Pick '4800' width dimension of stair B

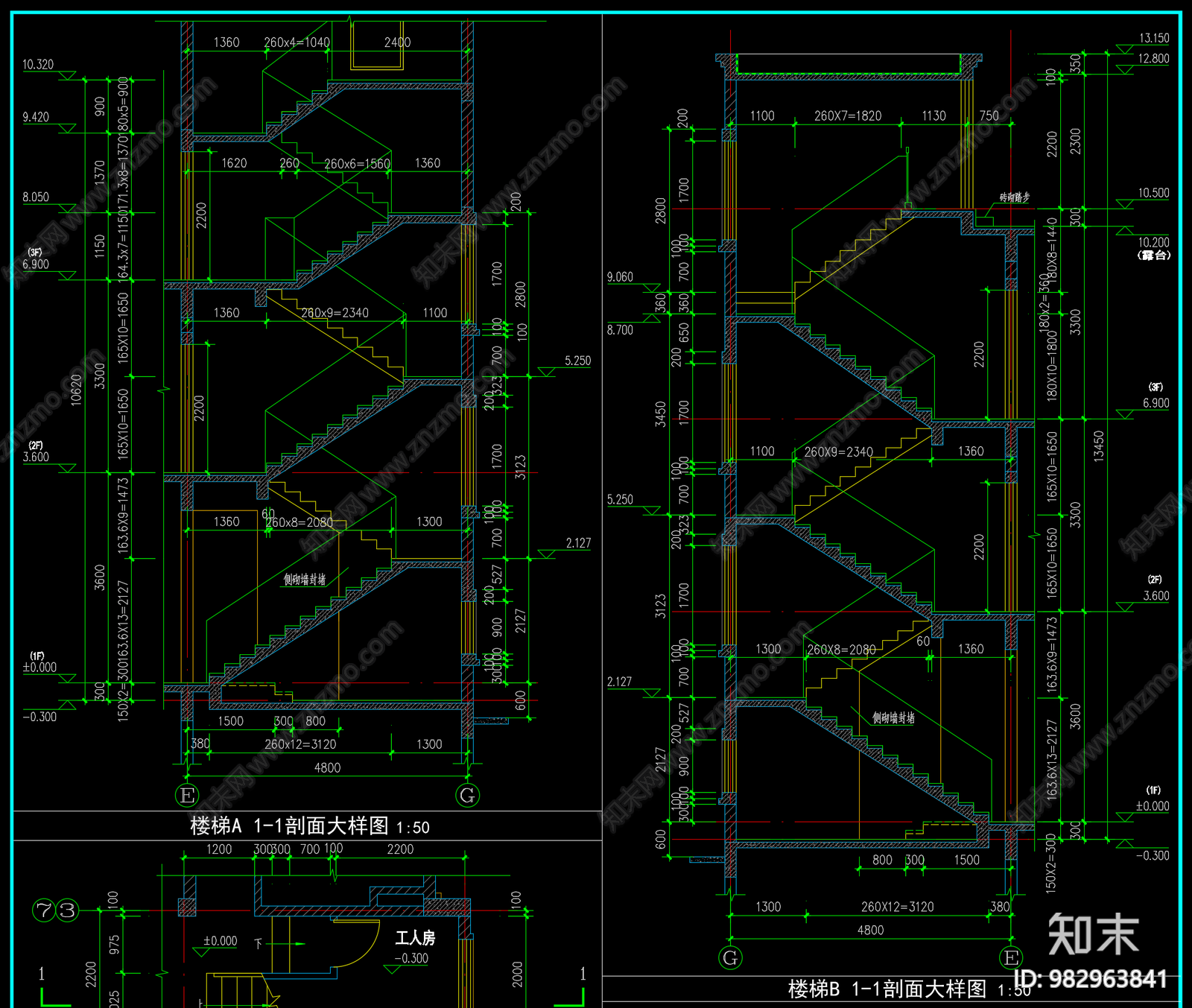click(x=870, y=931)
